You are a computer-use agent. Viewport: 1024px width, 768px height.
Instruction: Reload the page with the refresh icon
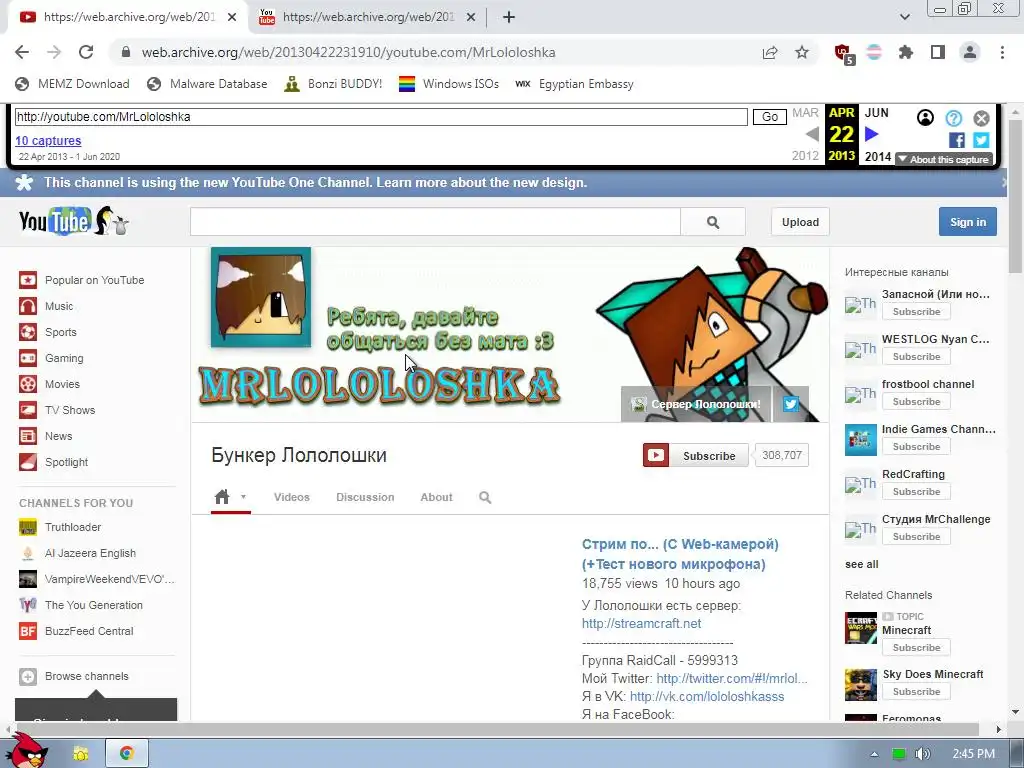click(x=86, y=52)
